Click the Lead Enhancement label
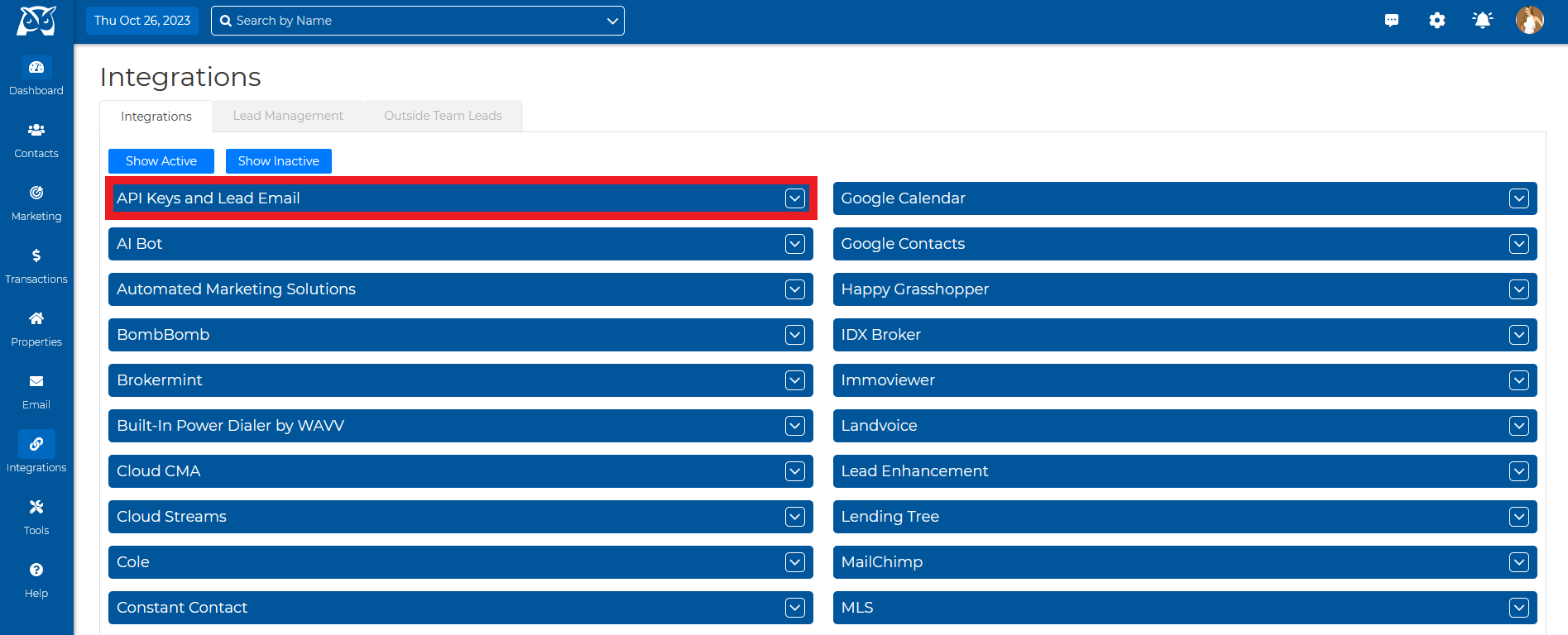This screenshot has width=1568, height=635. pyautogui.click(x=915, y=471)
